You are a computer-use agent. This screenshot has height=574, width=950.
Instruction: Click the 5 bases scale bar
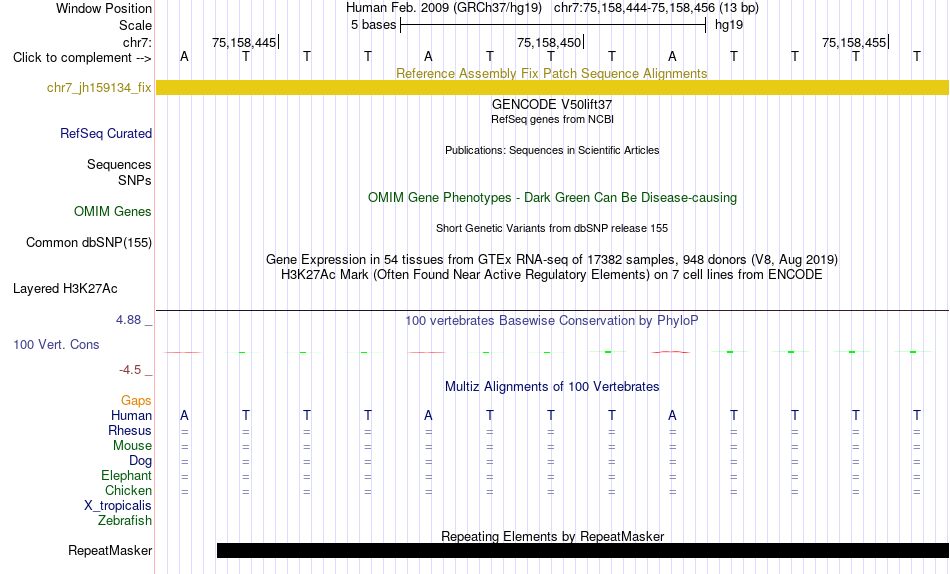[x=553, y=25]
